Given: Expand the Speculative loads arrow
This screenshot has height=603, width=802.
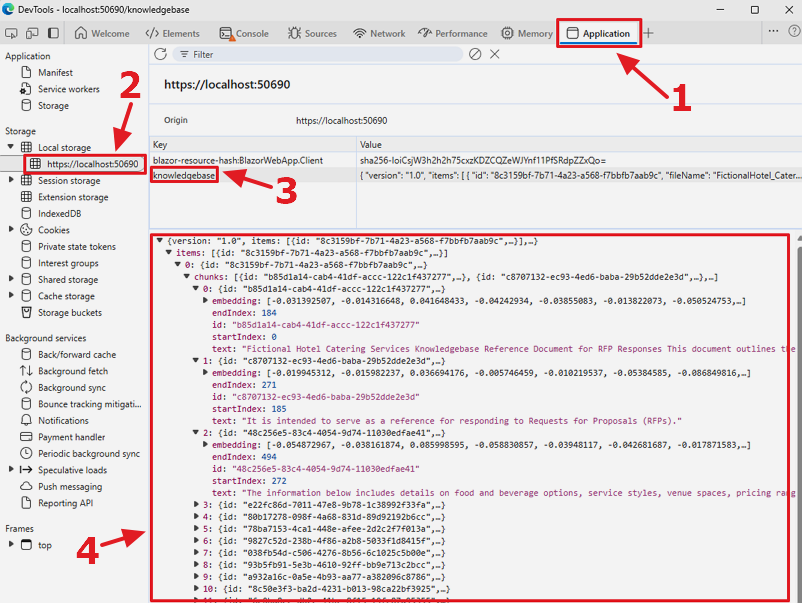Looking at the screenshot, I should pyautogui.click(x=11, y=469).
